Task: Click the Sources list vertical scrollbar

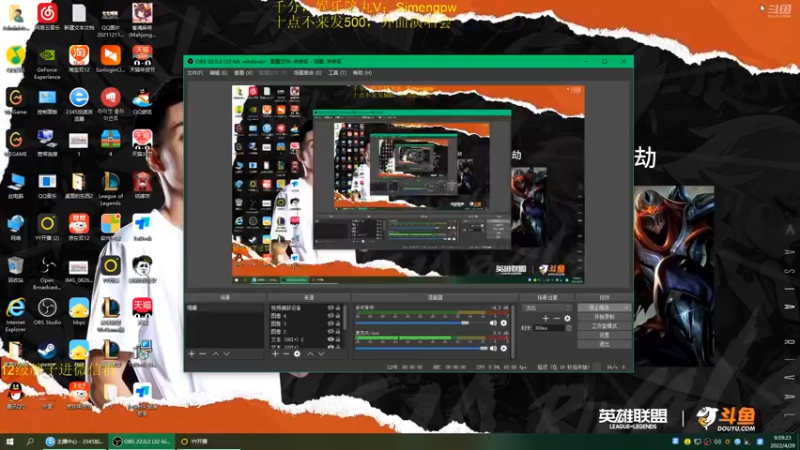Action: pyautogui.click(x=346, y=317)
